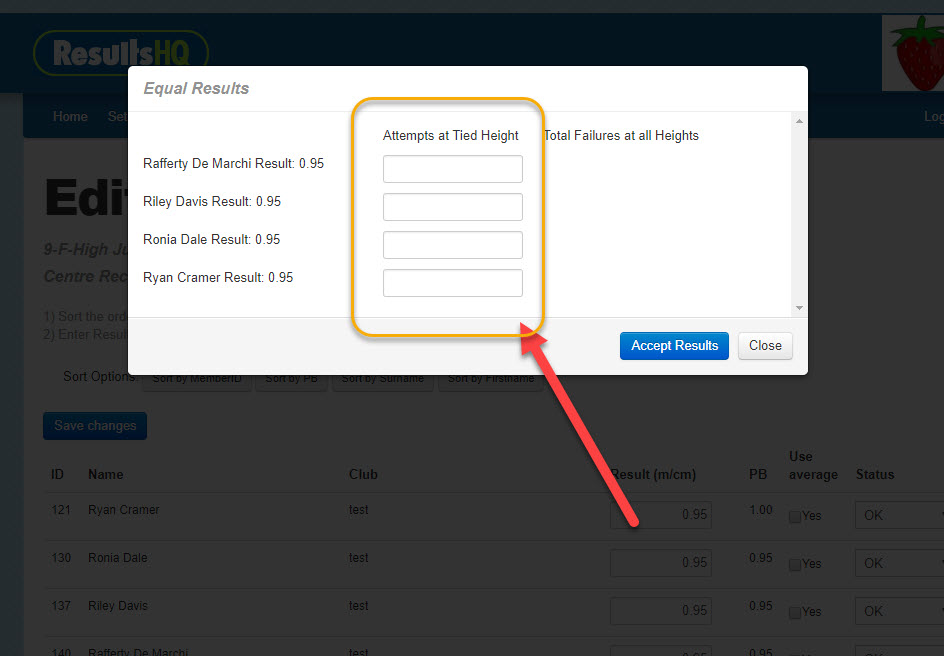Screen dimensions: 944x656
Task: Click the strawberry thumbnail image
Action: pos(913,53)
